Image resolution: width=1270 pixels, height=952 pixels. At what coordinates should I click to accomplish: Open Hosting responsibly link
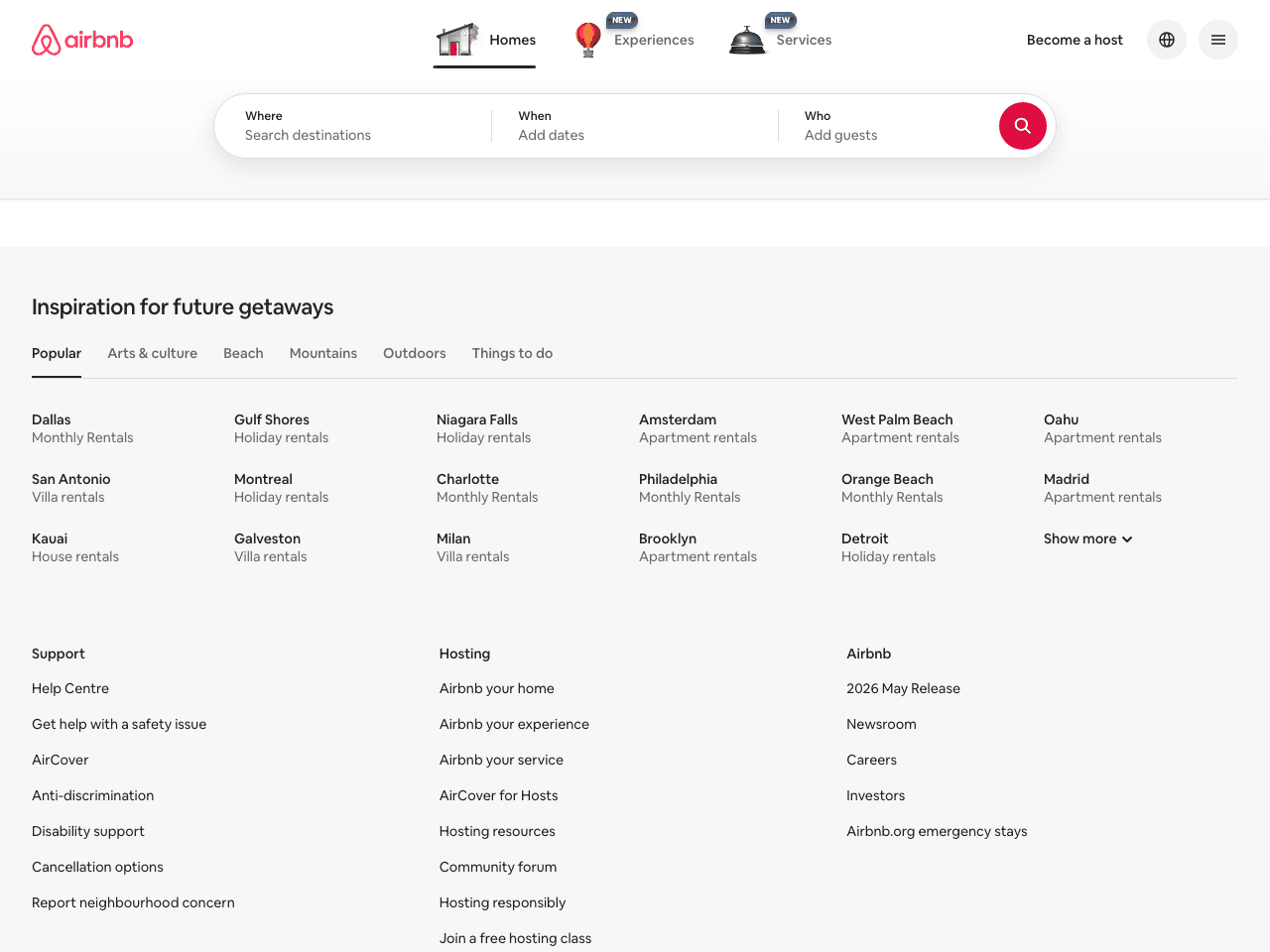[503, 902]
